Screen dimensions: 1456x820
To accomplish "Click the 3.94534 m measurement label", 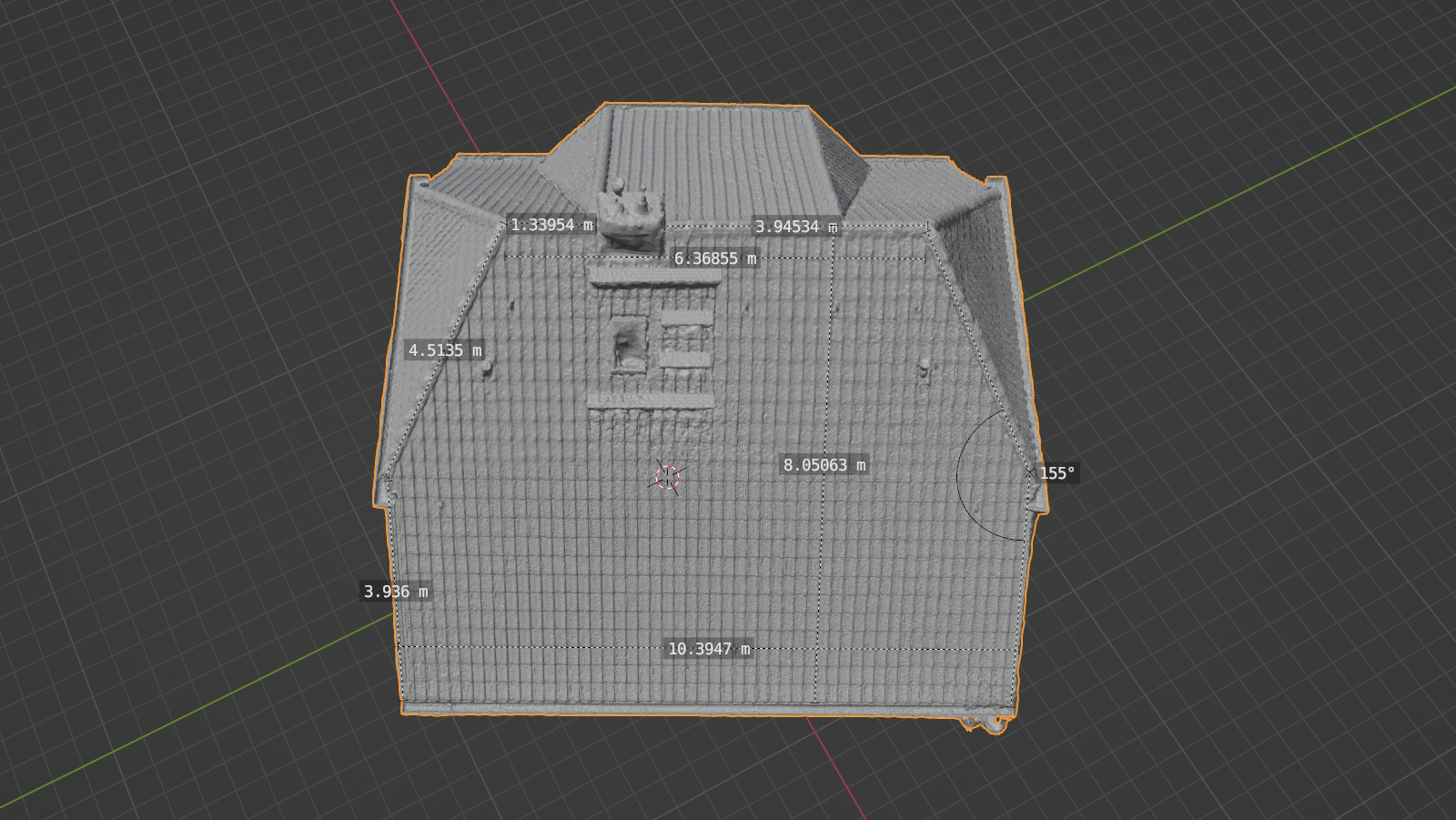I will tap(796, 227).
